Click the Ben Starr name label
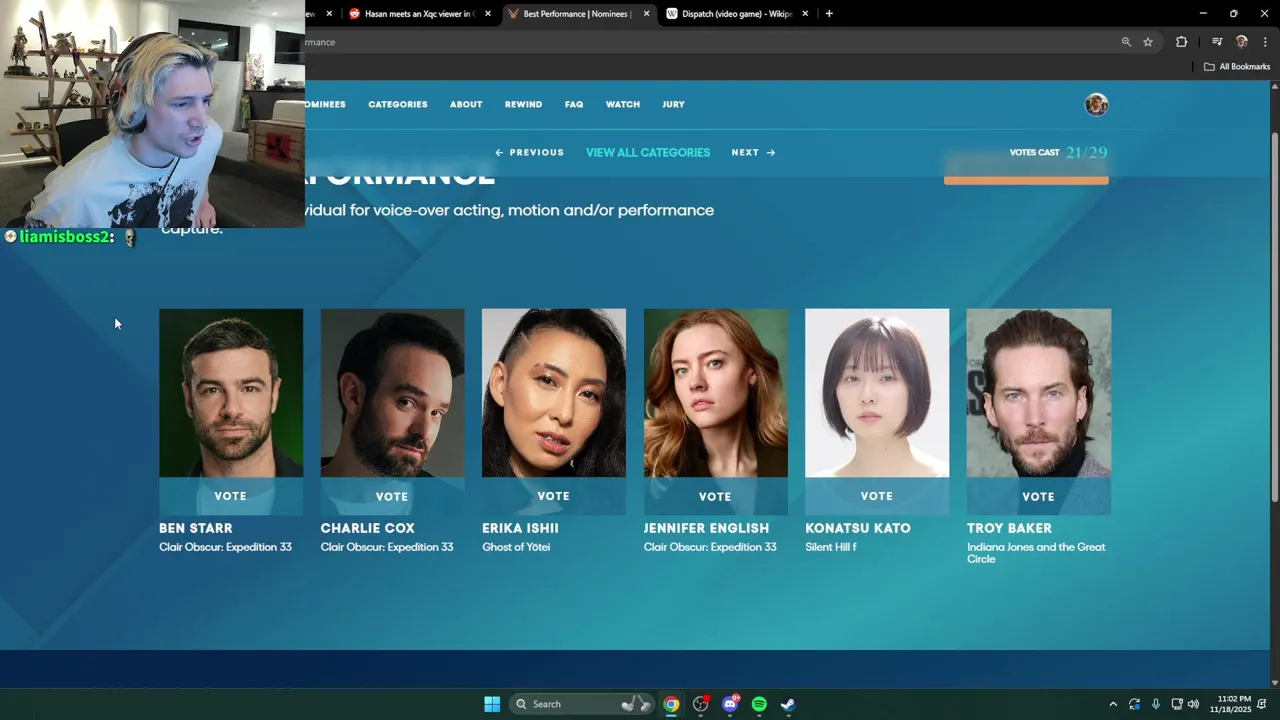 tap(195, 528)
